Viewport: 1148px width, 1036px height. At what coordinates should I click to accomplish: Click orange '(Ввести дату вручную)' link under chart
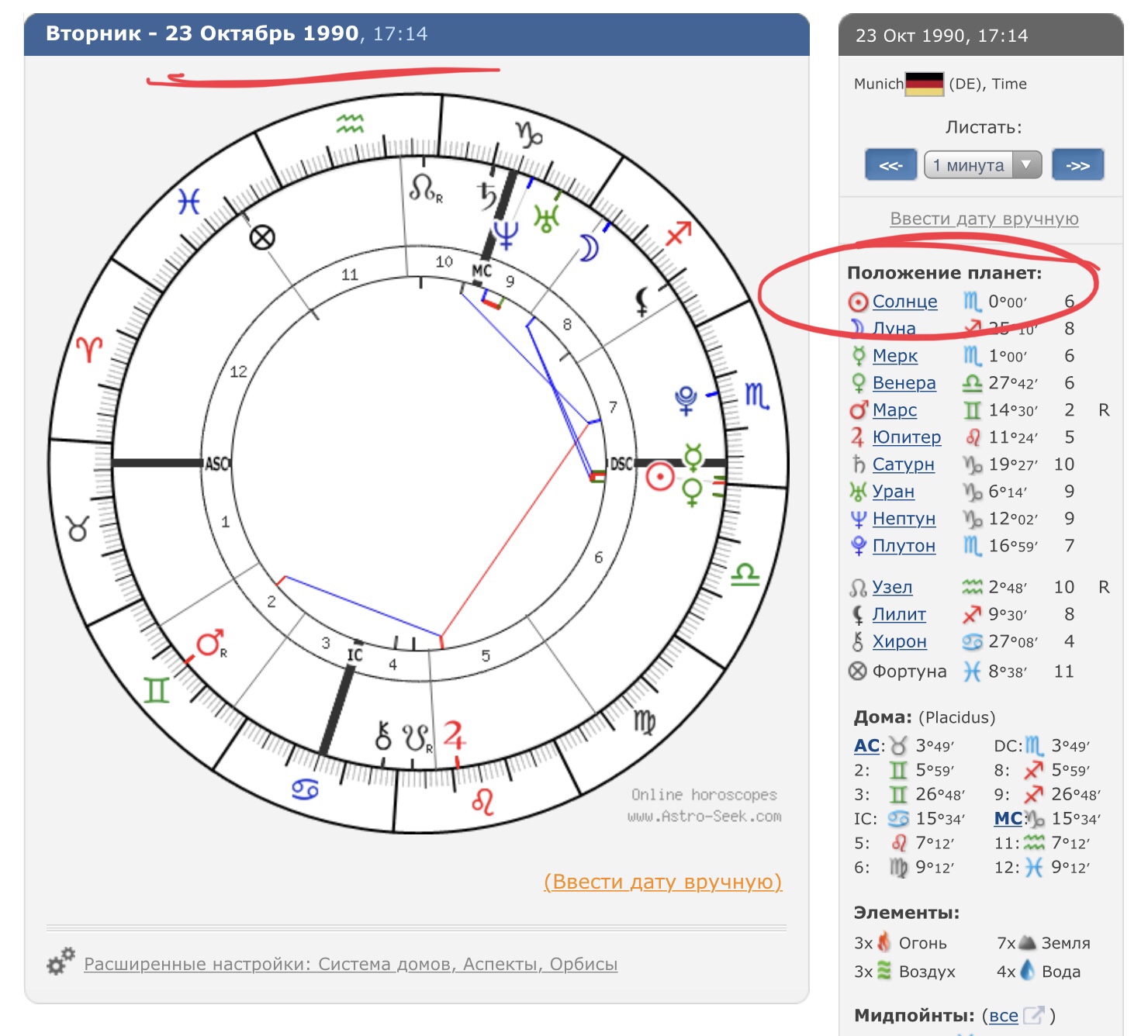(x=662, y=882)
